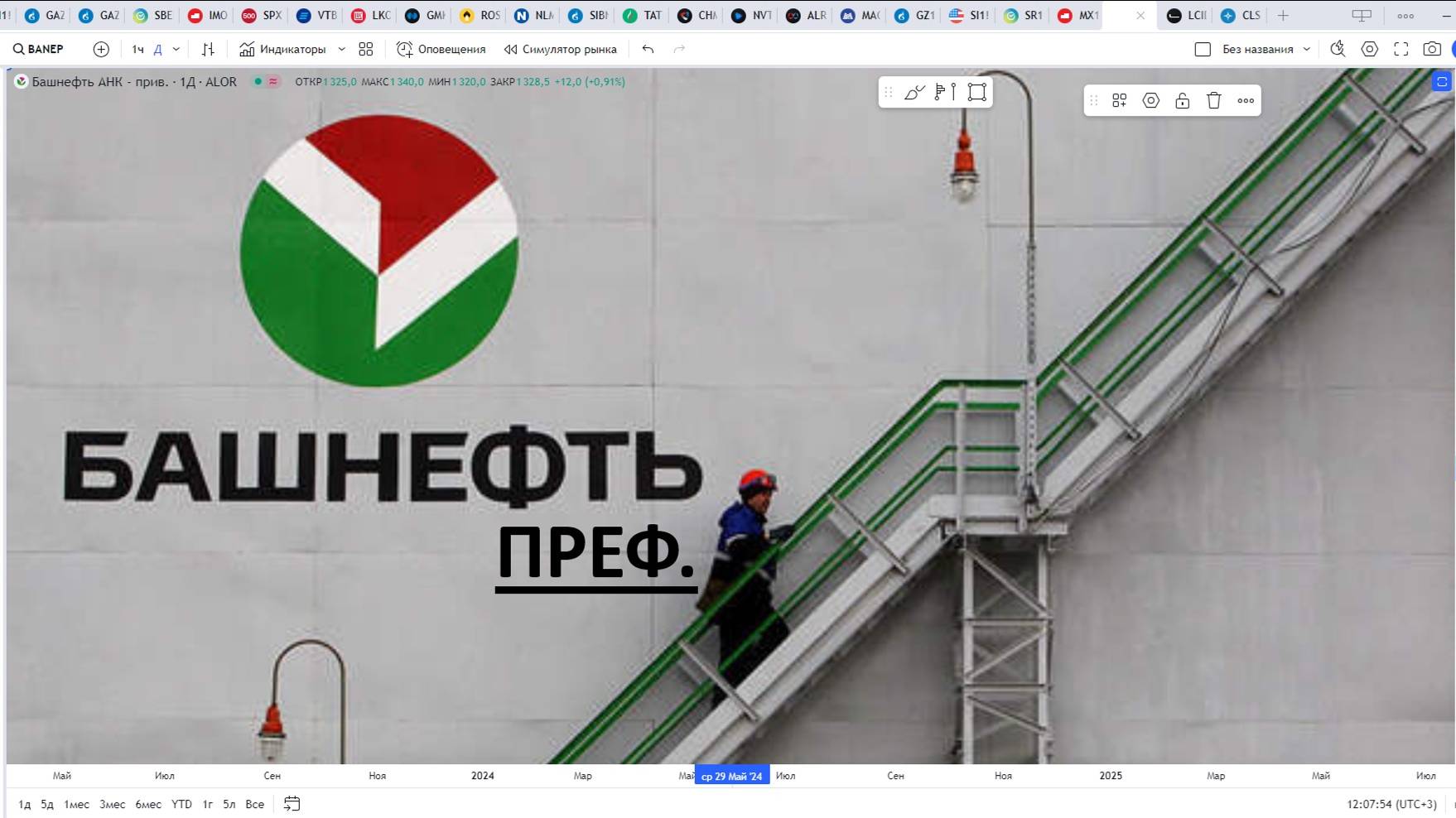This screenshot has width=1456, height=818.
Task: Close the active blank tab
Action: [x=1140, y=15]
